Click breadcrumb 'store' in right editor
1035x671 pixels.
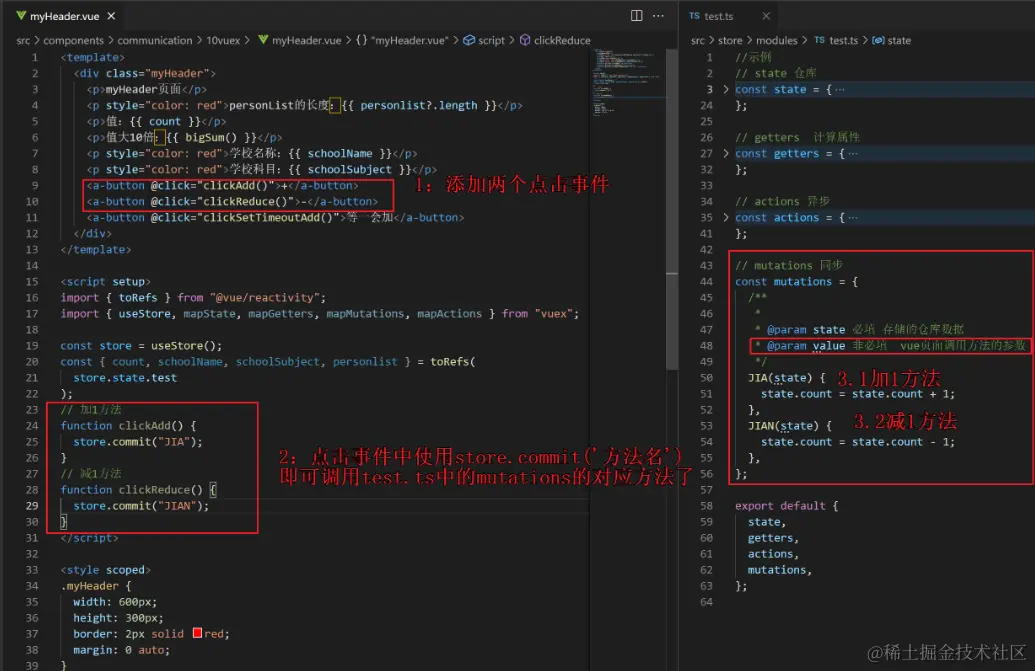click(729, 40)
